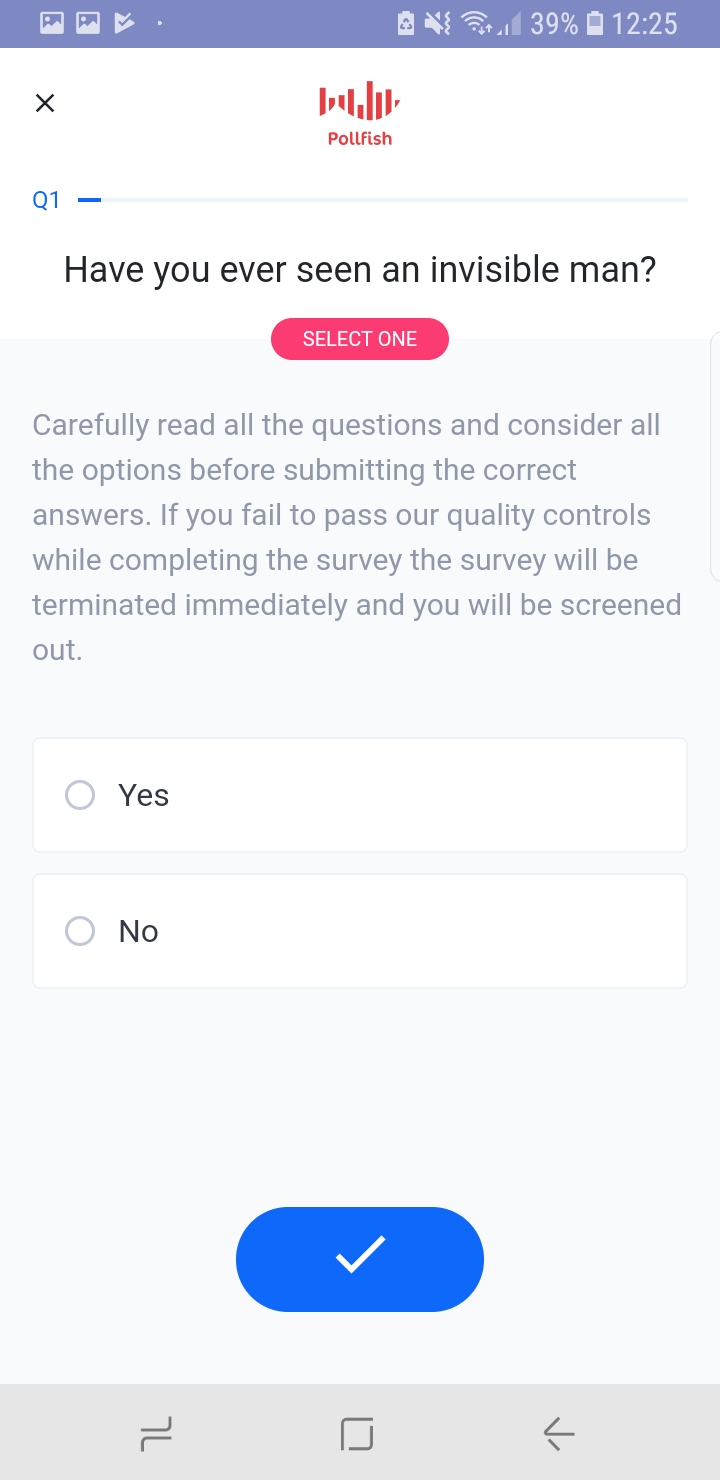Screen dimensions: 720x1480
Task: Open recent apps from navigation bar
Action: pos(157,1434)
